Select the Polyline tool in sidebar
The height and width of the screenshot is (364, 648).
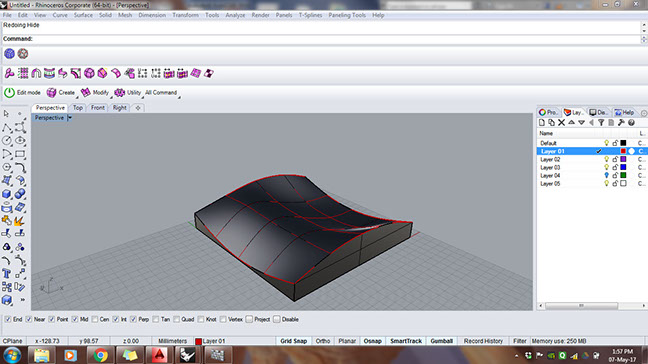(7, 127)
